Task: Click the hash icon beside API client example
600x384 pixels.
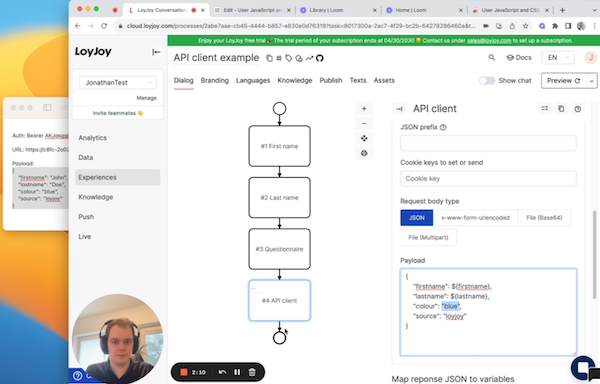Action: 279,58
